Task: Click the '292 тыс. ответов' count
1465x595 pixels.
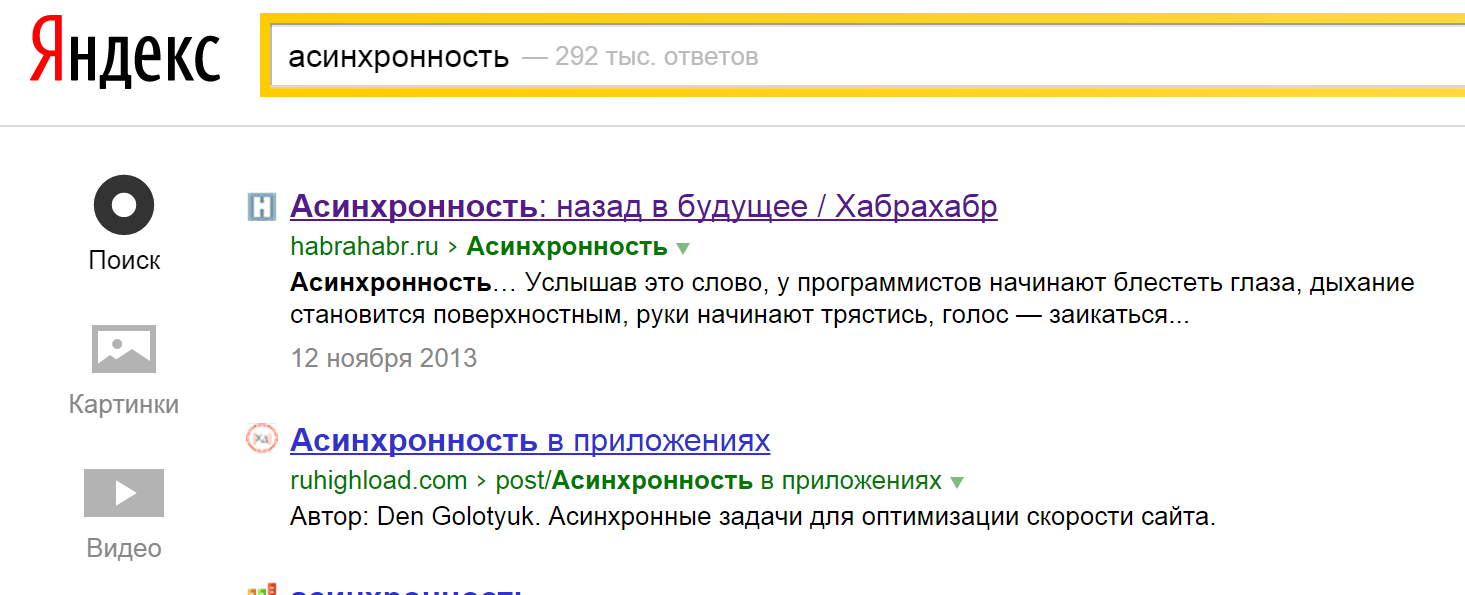Action: point(657,57)
